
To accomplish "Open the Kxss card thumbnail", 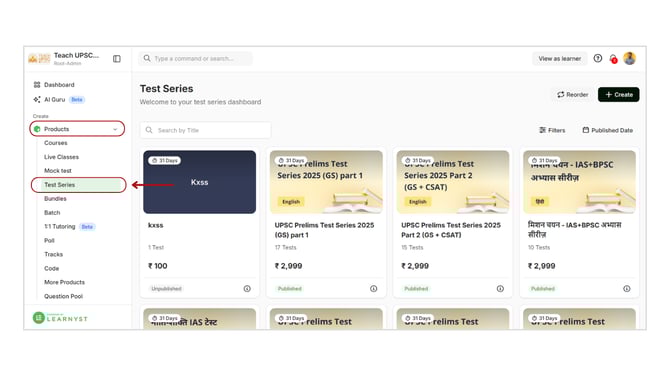I will (200, 182).
